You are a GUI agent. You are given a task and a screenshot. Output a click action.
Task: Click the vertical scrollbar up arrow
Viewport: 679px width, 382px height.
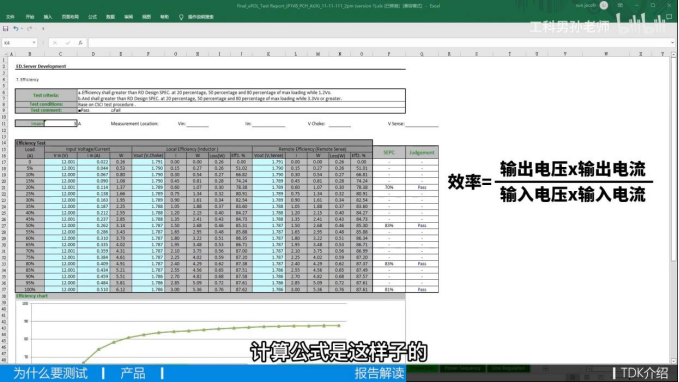tap(673, 55)
